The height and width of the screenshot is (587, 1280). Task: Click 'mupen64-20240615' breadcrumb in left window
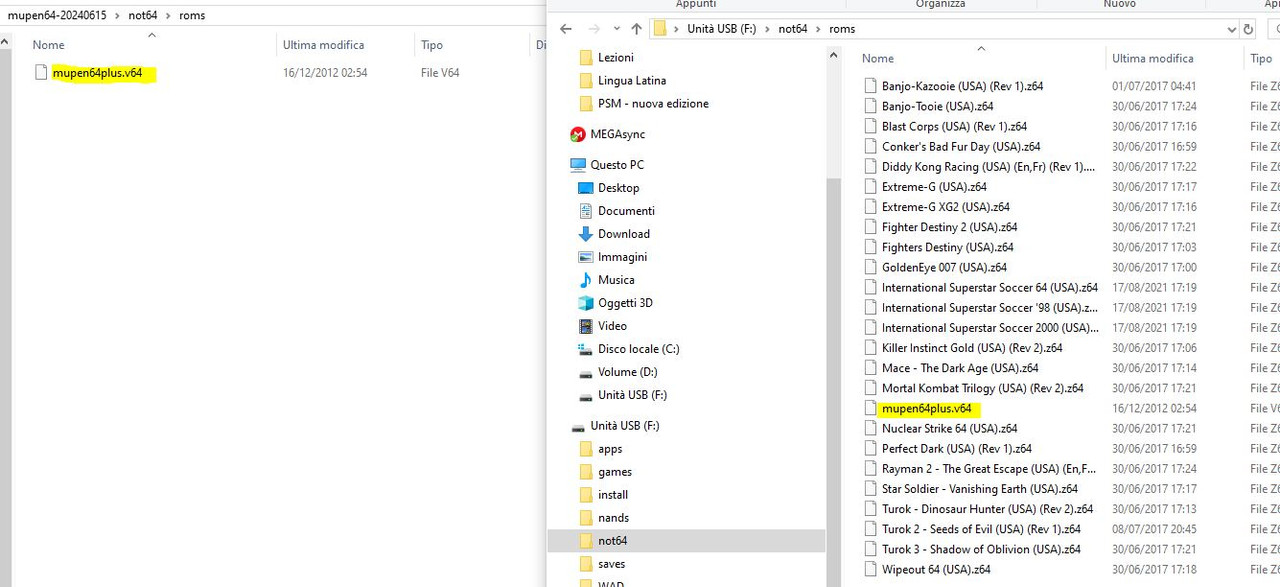coord(57,15)
